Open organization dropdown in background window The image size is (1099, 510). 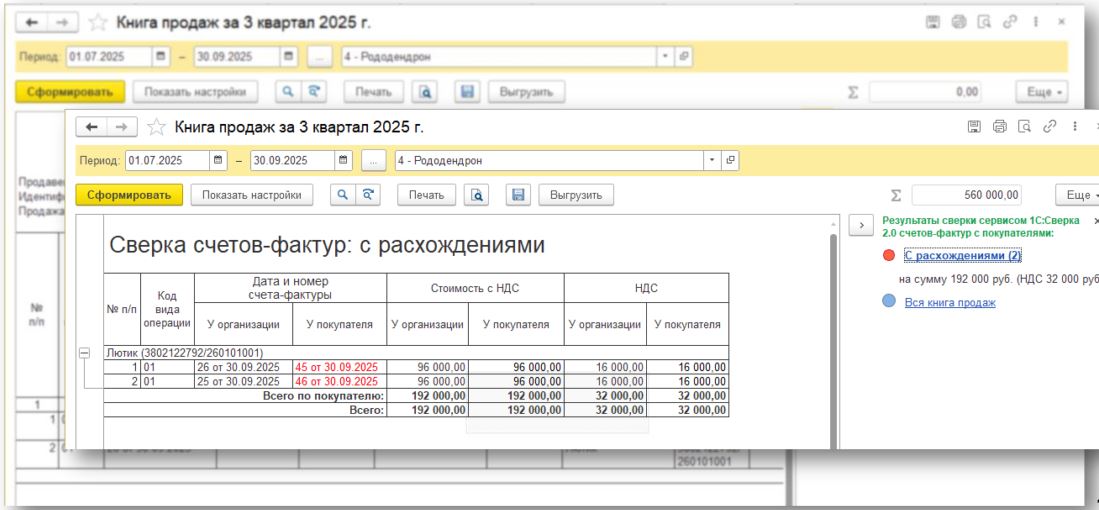[x=666, y=56]
